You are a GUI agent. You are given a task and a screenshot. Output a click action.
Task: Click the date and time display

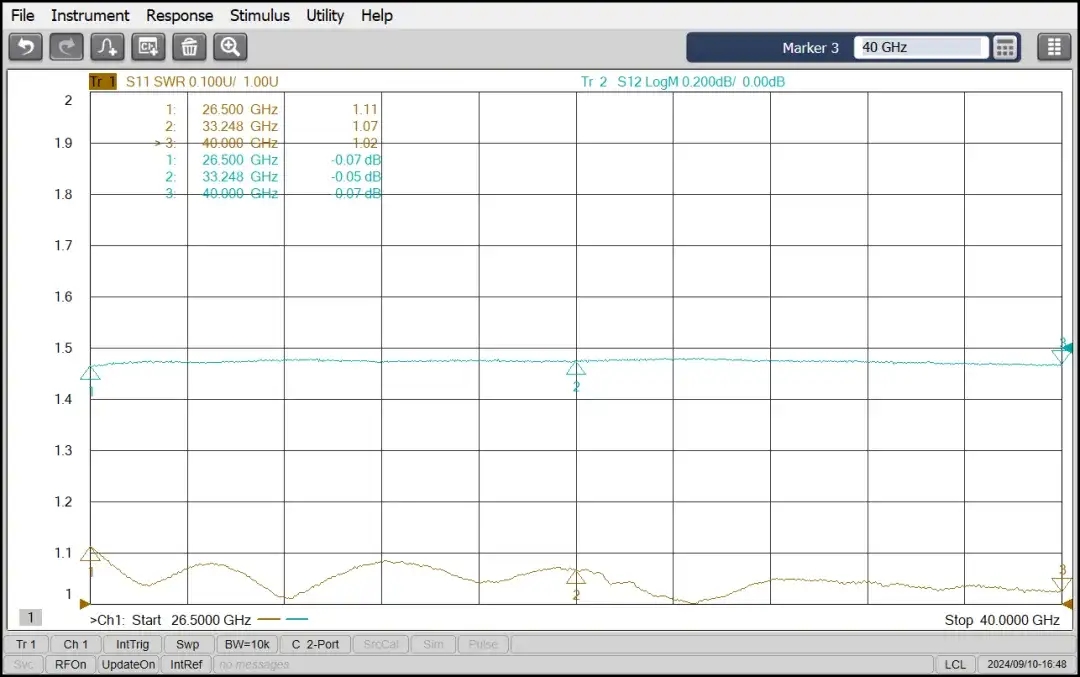point(1026,665)
